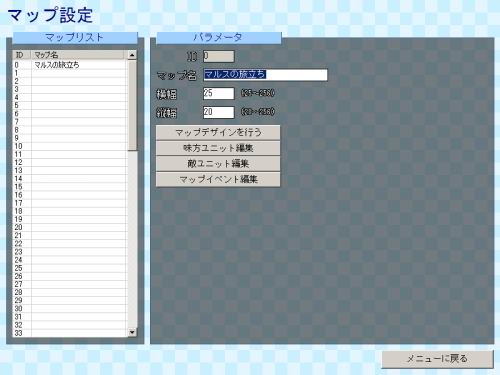Select map list row with ID 13
The height and width of the screenshot is (375, 500).
coord(70,170)
